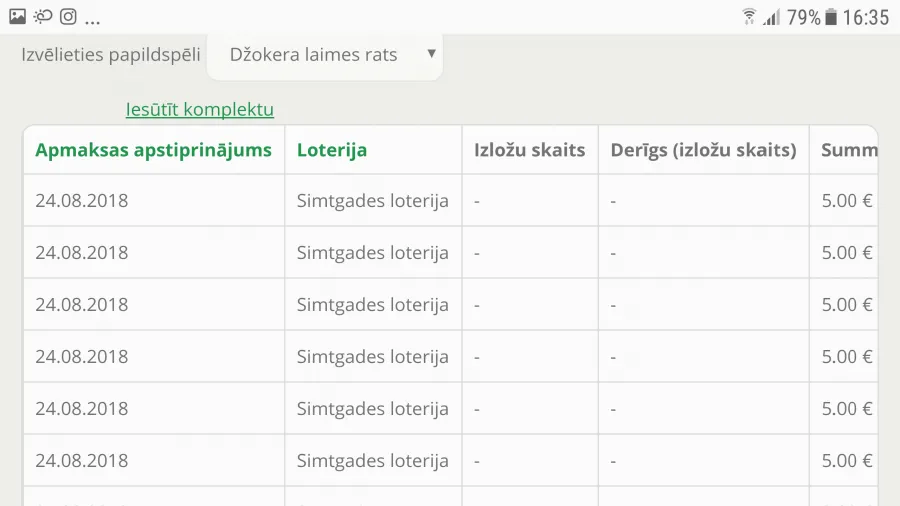This screenshot has height=506, width=900.
Task: Click the Izvēlieties papildspēli label
Action: tap(111, 55)
